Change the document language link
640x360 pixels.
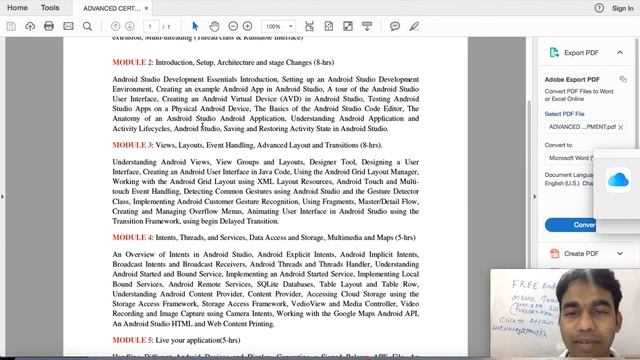(588, 183)
